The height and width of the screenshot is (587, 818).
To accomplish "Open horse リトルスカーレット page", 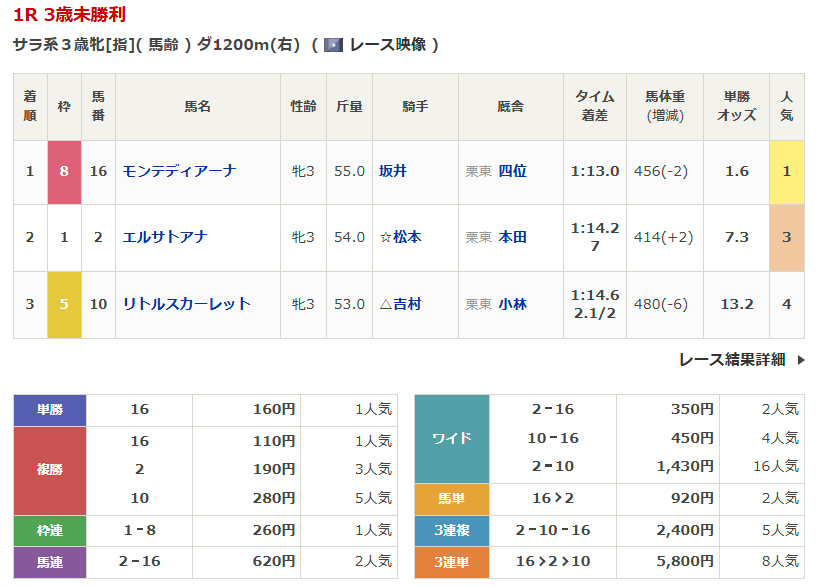I will click(186, 304).
